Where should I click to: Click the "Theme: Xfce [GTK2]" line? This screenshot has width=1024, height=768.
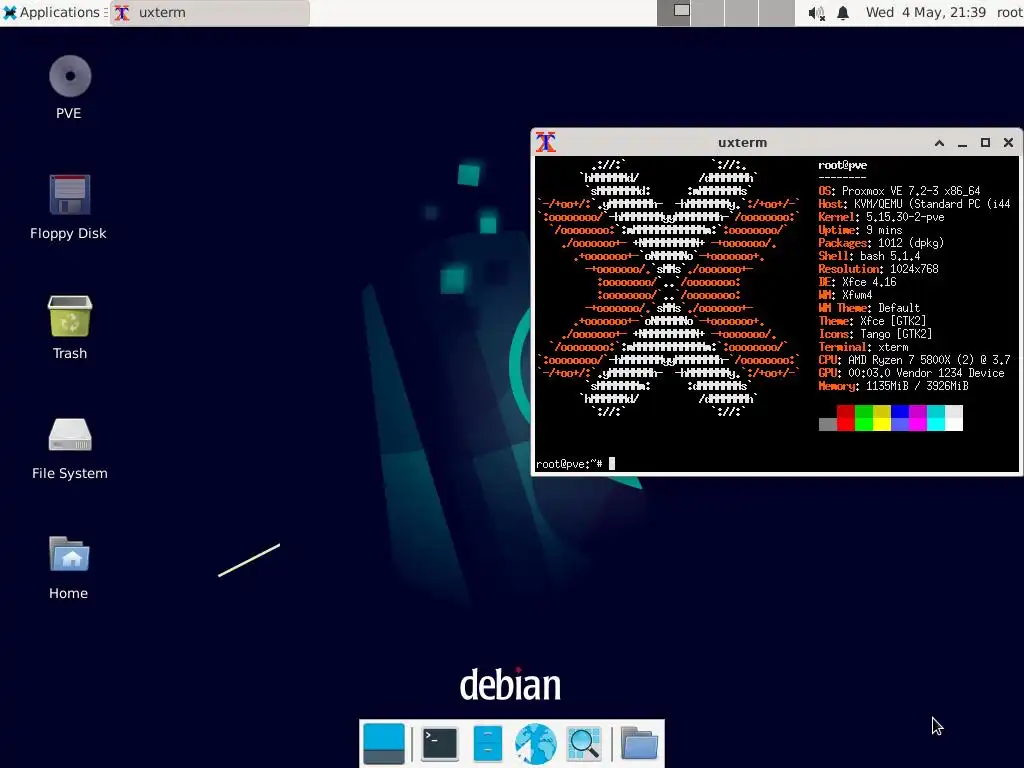872,321
